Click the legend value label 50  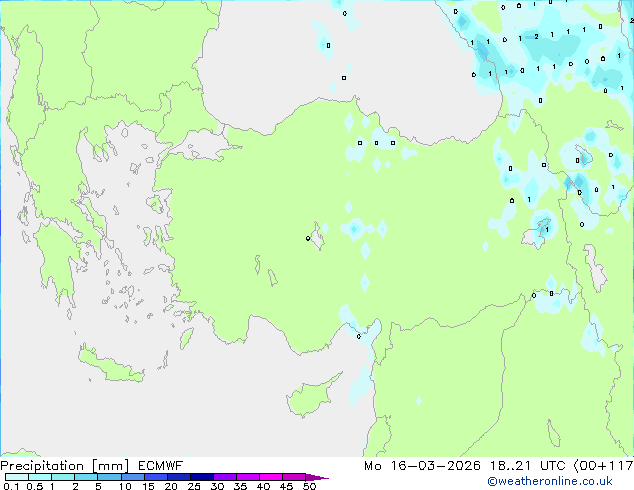tap(309, 487)
